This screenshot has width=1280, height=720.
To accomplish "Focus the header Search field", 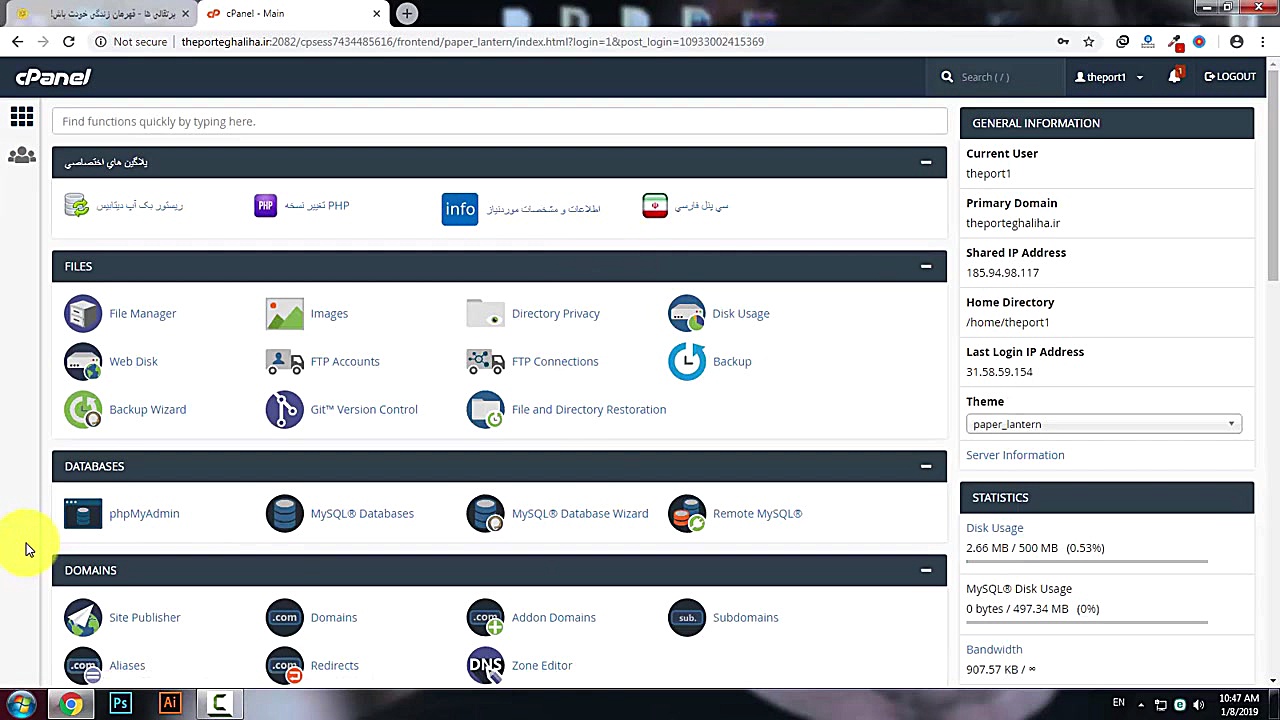I will tap(994, 77).
